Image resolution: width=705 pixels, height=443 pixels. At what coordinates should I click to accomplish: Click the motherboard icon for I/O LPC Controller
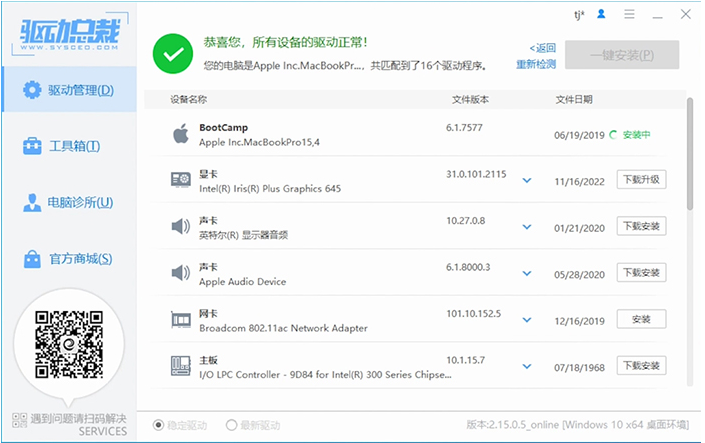[x=181, y=366]
